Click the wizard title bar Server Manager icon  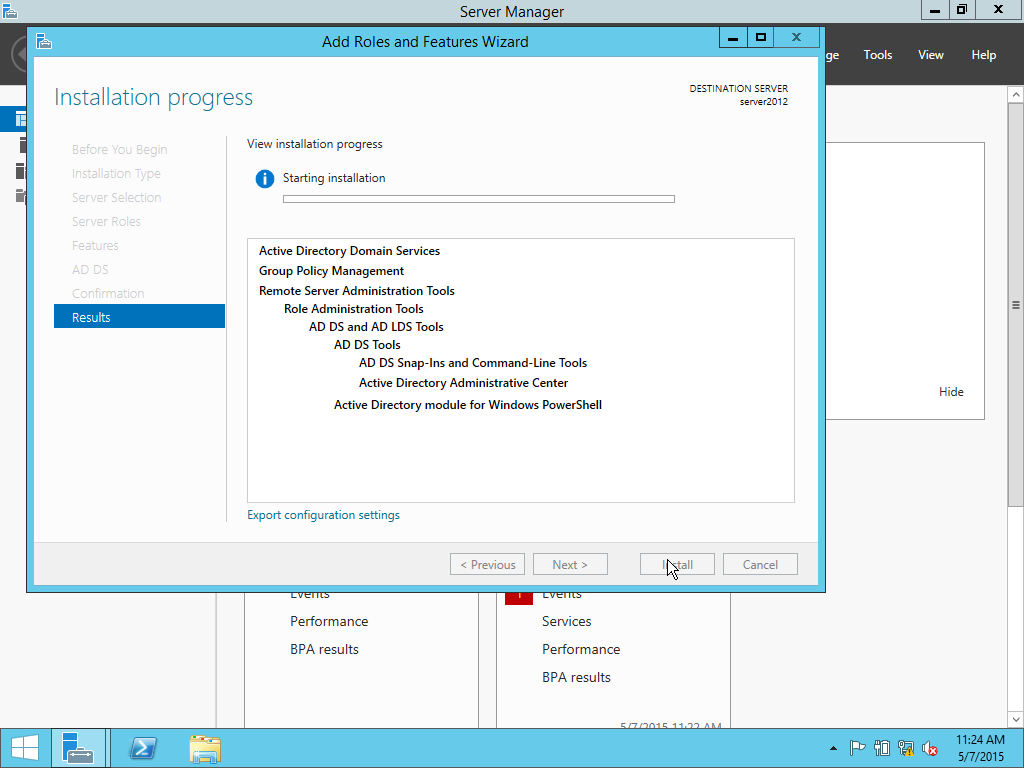(42, 41)
